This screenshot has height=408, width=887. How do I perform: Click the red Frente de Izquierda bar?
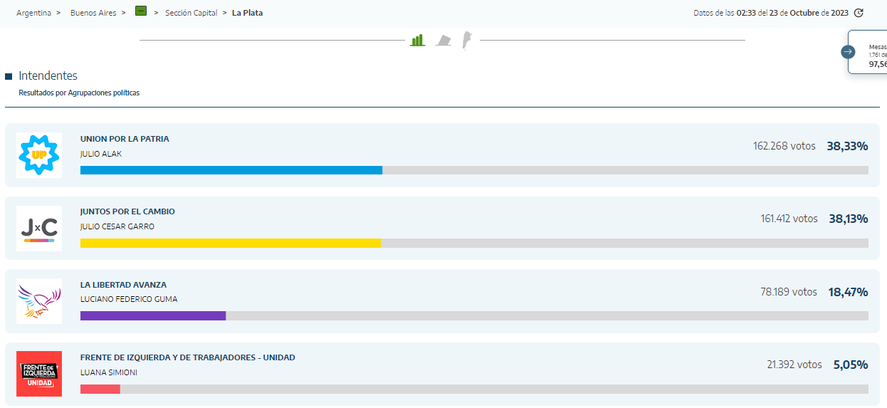100,389
